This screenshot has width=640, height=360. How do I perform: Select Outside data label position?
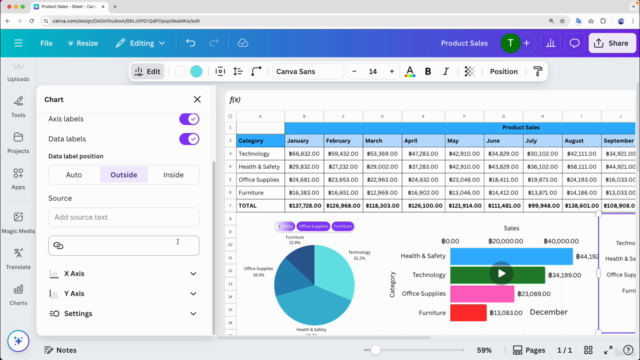[124, 175]
